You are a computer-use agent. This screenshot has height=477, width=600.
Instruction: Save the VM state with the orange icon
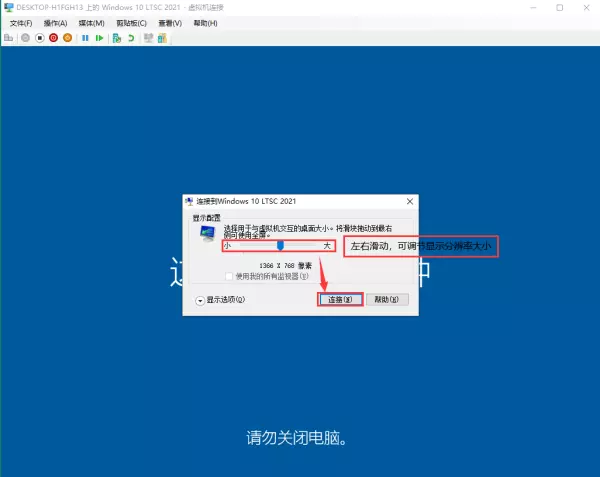tap(67, 38)
